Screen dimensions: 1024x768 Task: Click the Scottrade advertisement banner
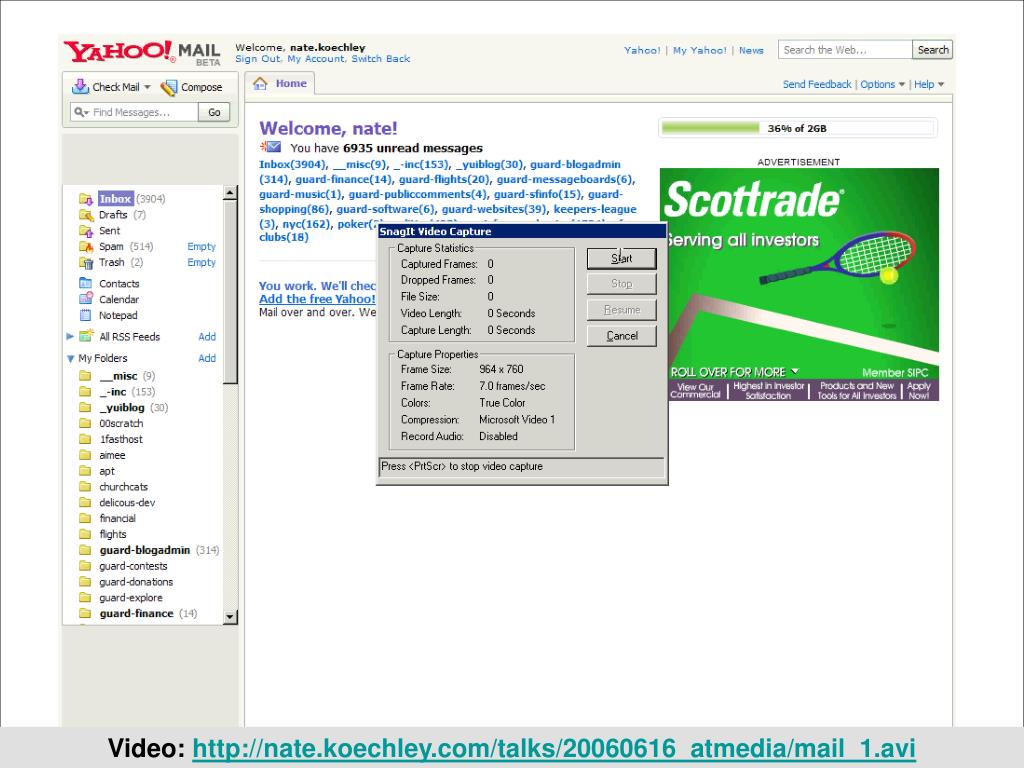point(799,284)
